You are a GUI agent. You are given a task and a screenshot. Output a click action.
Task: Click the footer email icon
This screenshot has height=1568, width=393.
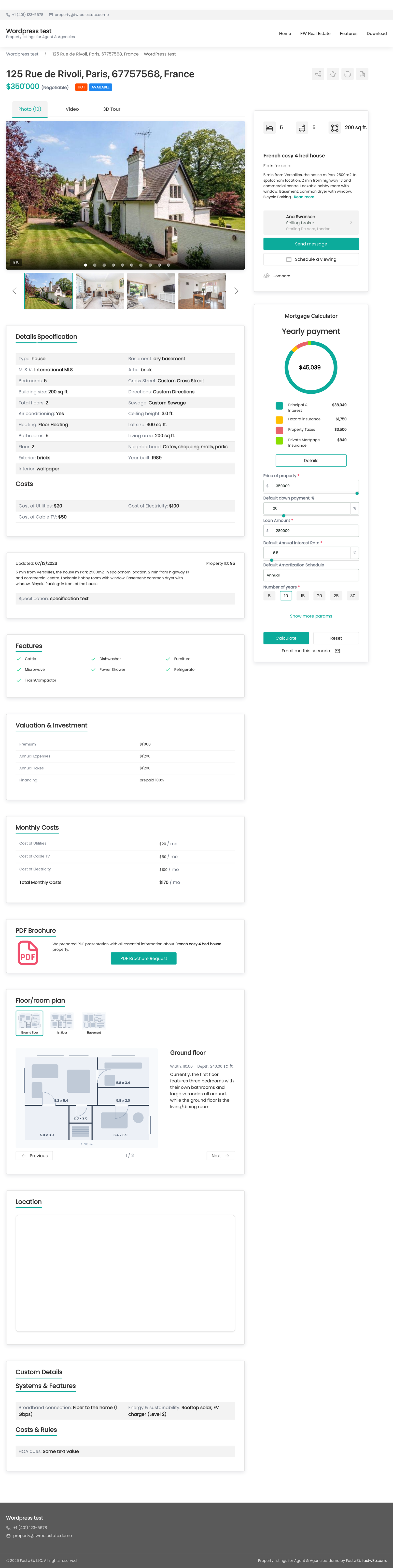pos(9,1536)
